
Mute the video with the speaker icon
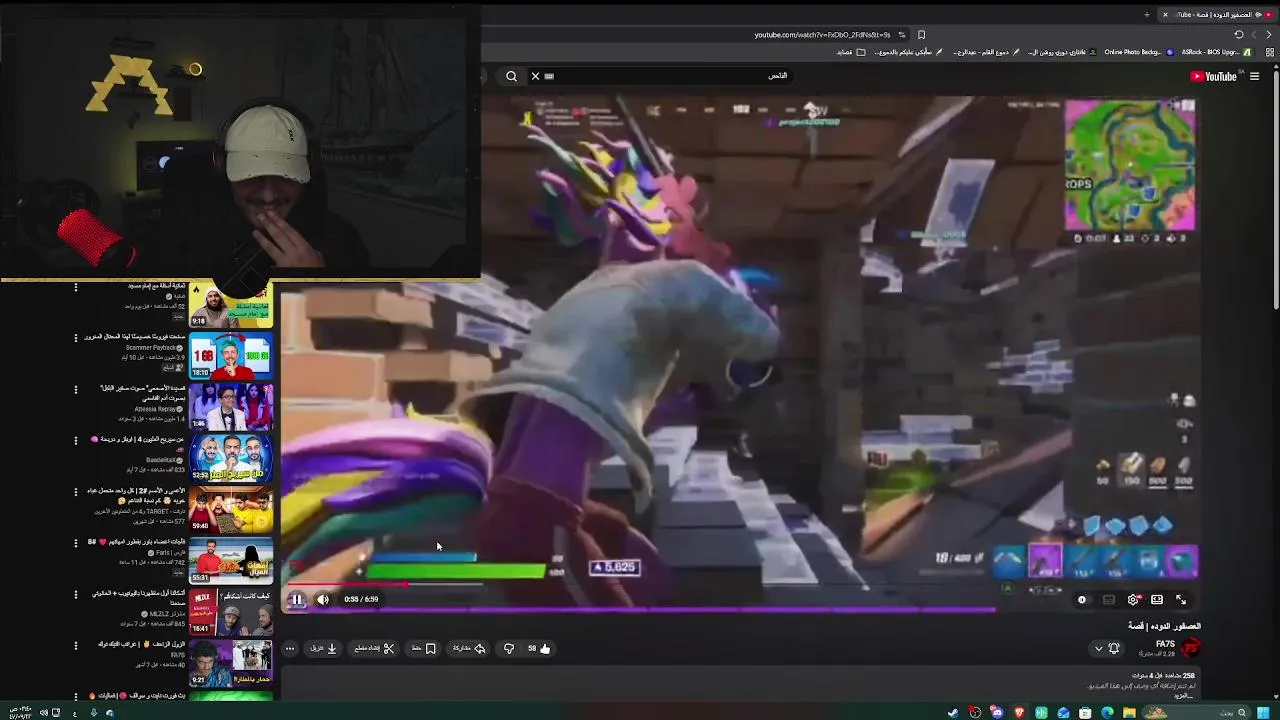click(323, 600)
